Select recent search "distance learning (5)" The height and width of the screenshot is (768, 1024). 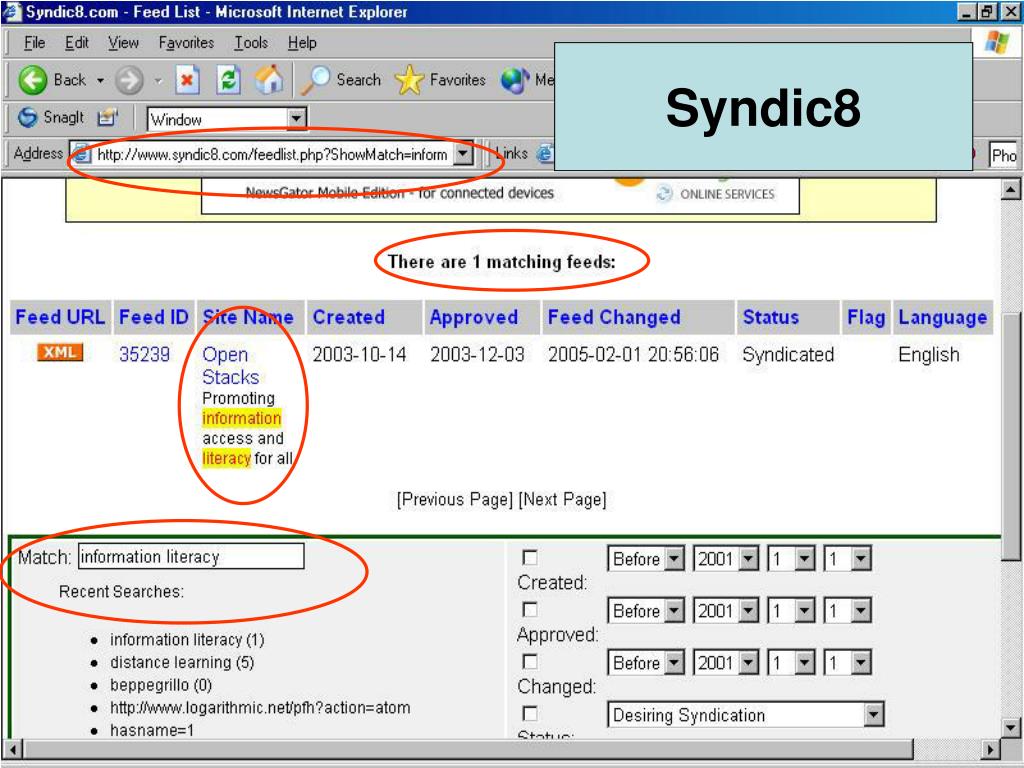click(x=182, y=663)
